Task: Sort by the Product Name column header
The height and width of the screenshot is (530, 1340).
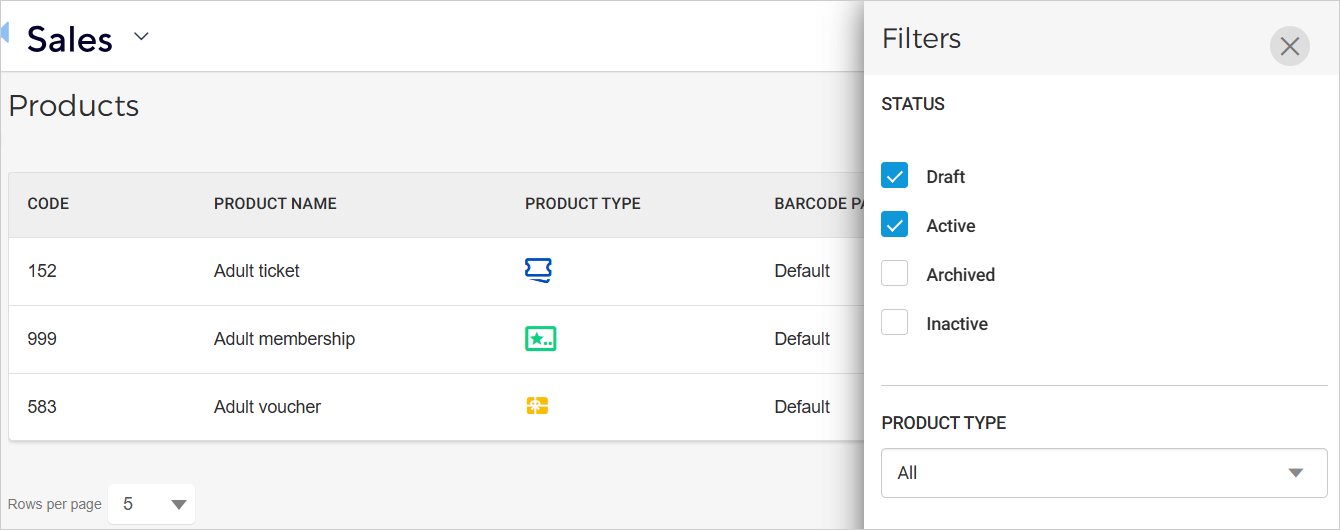Action: click(275, 204)
